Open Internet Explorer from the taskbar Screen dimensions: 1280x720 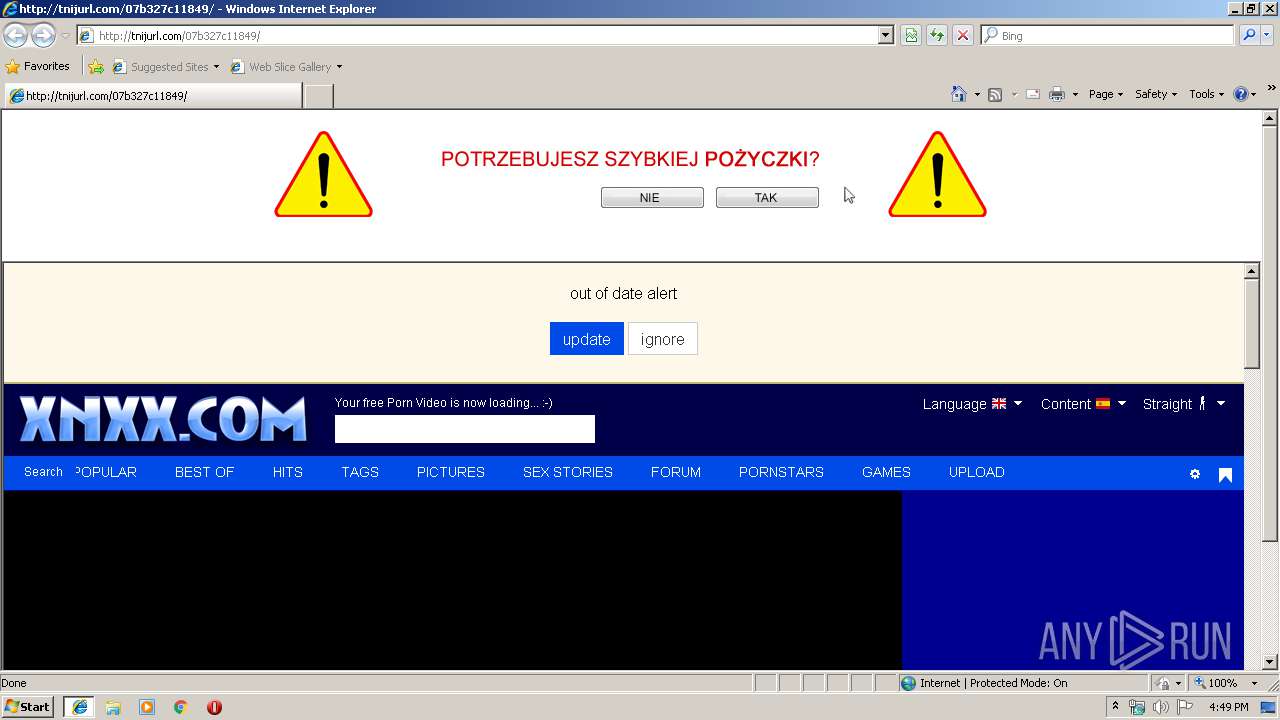pyautogui.click(x=79, y=707)
